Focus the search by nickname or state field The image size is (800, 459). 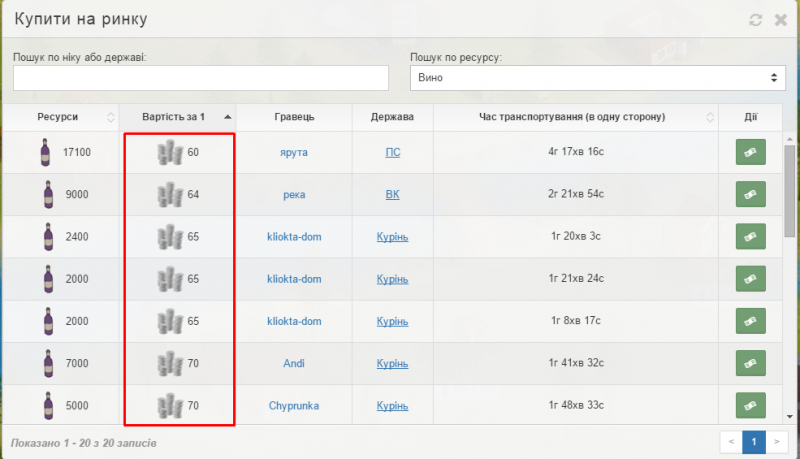click(200, 78)
